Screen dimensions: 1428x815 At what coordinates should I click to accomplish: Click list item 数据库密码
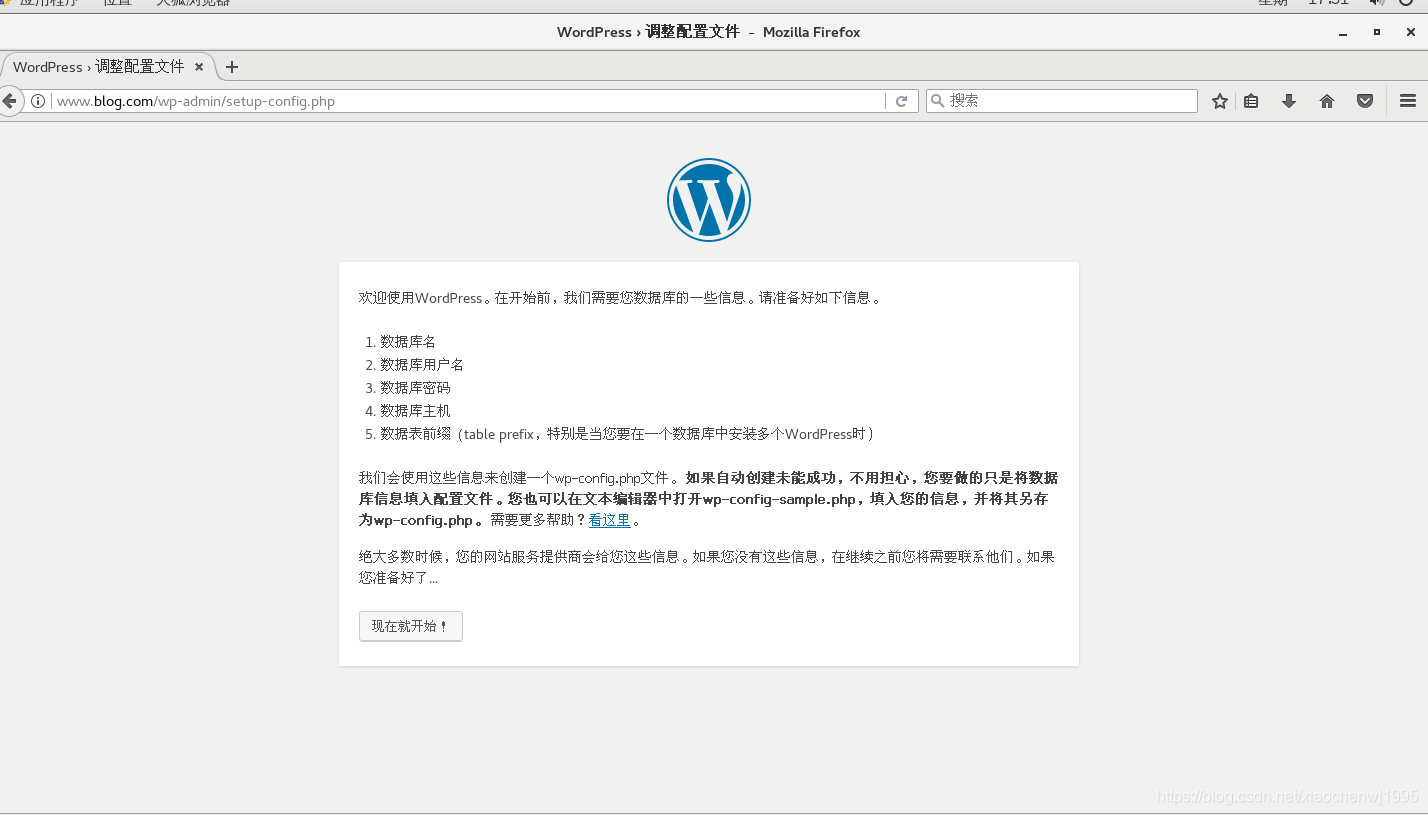[415, 388]
